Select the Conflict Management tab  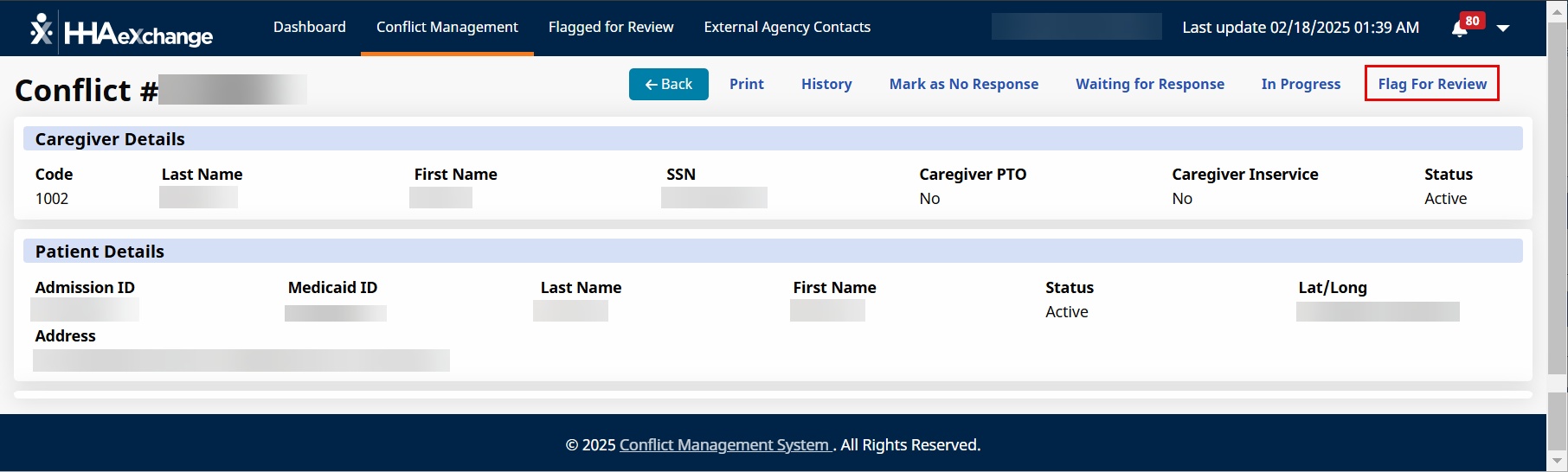pyautogui.click(x=447, y=27)
